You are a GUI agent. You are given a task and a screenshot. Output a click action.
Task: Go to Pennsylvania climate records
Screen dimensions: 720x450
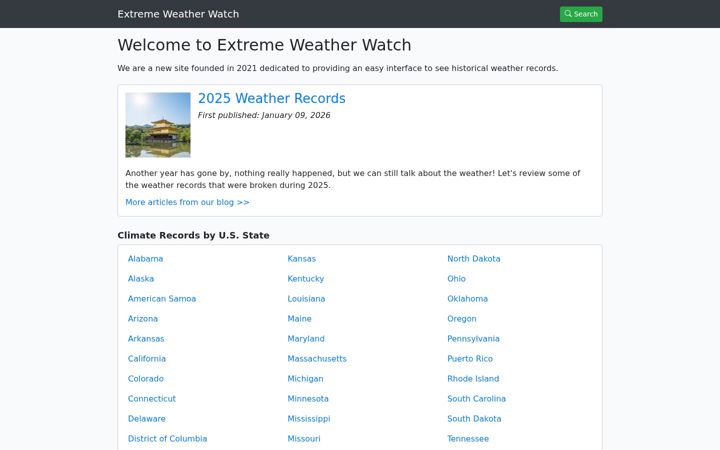coord(473,339)
